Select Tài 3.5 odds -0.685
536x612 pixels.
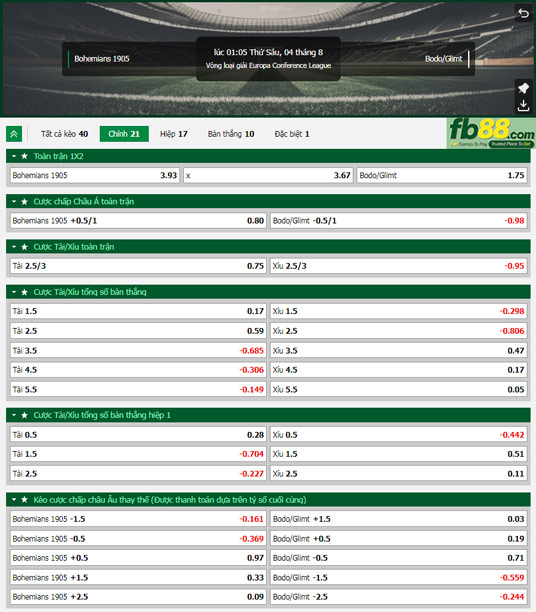coord(138,350)
